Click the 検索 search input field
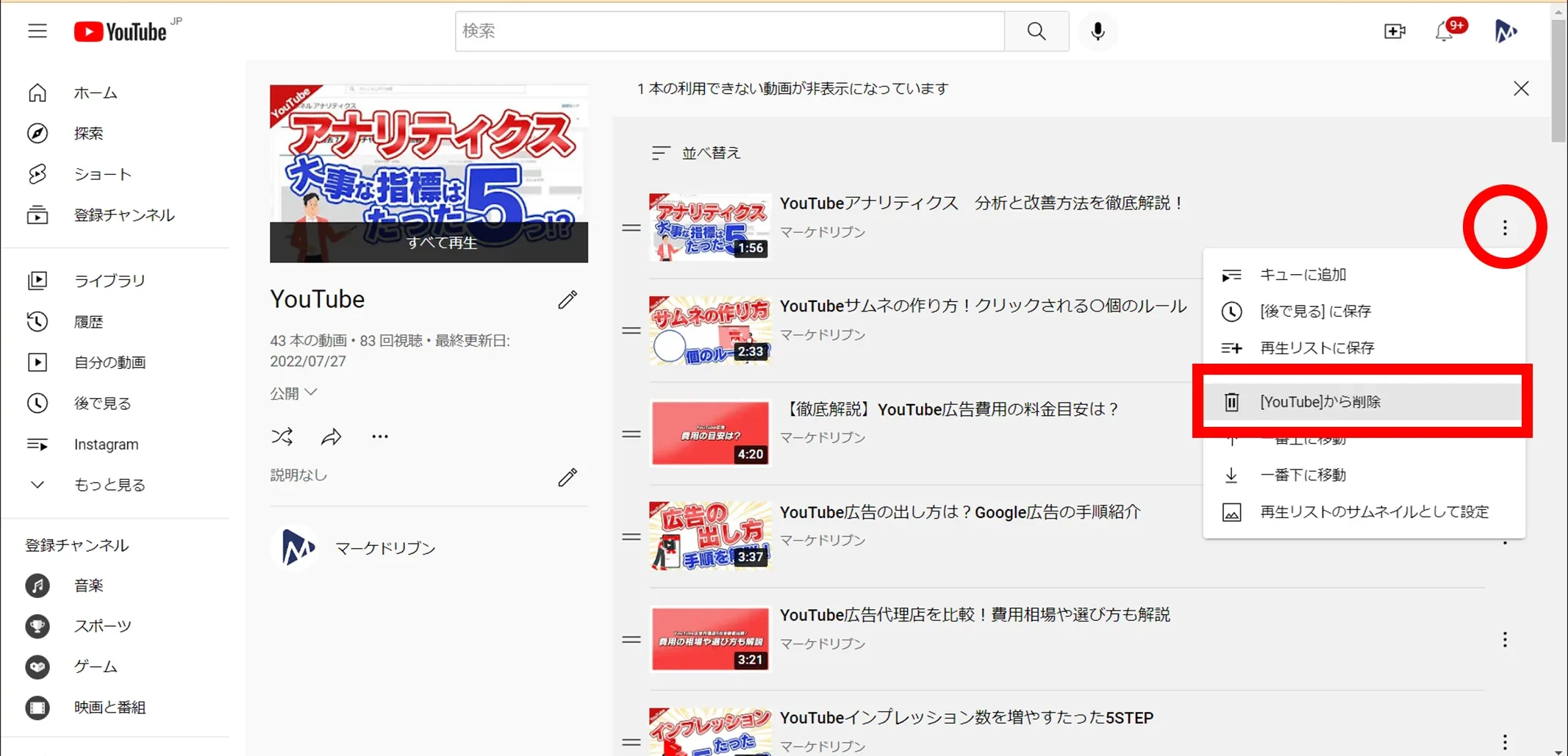 click(729, 31)
